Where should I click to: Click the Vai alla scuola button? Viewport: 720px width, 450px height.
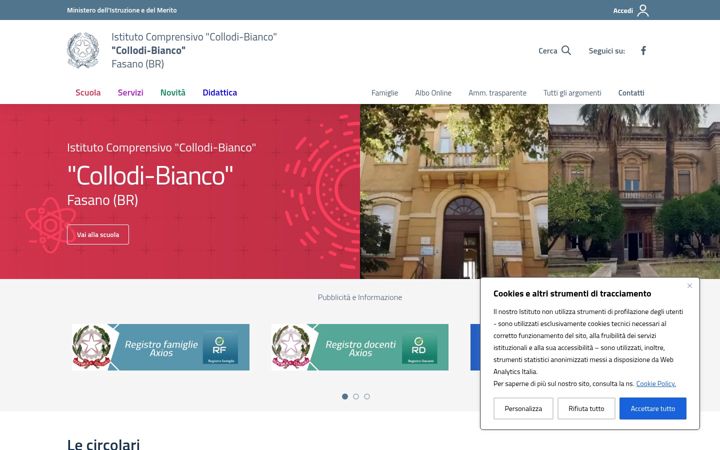[x=98, y=235]
